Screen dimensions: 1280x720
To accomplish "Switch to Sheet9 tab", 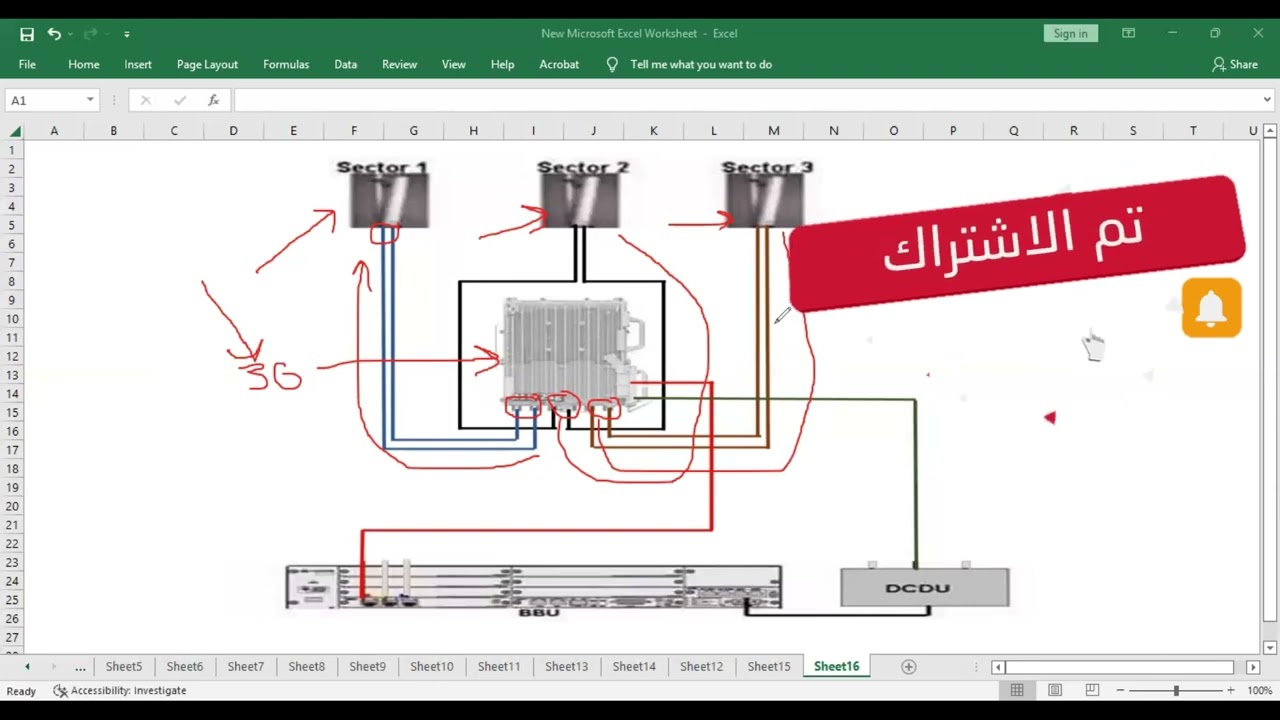I will tap(367, 667).
